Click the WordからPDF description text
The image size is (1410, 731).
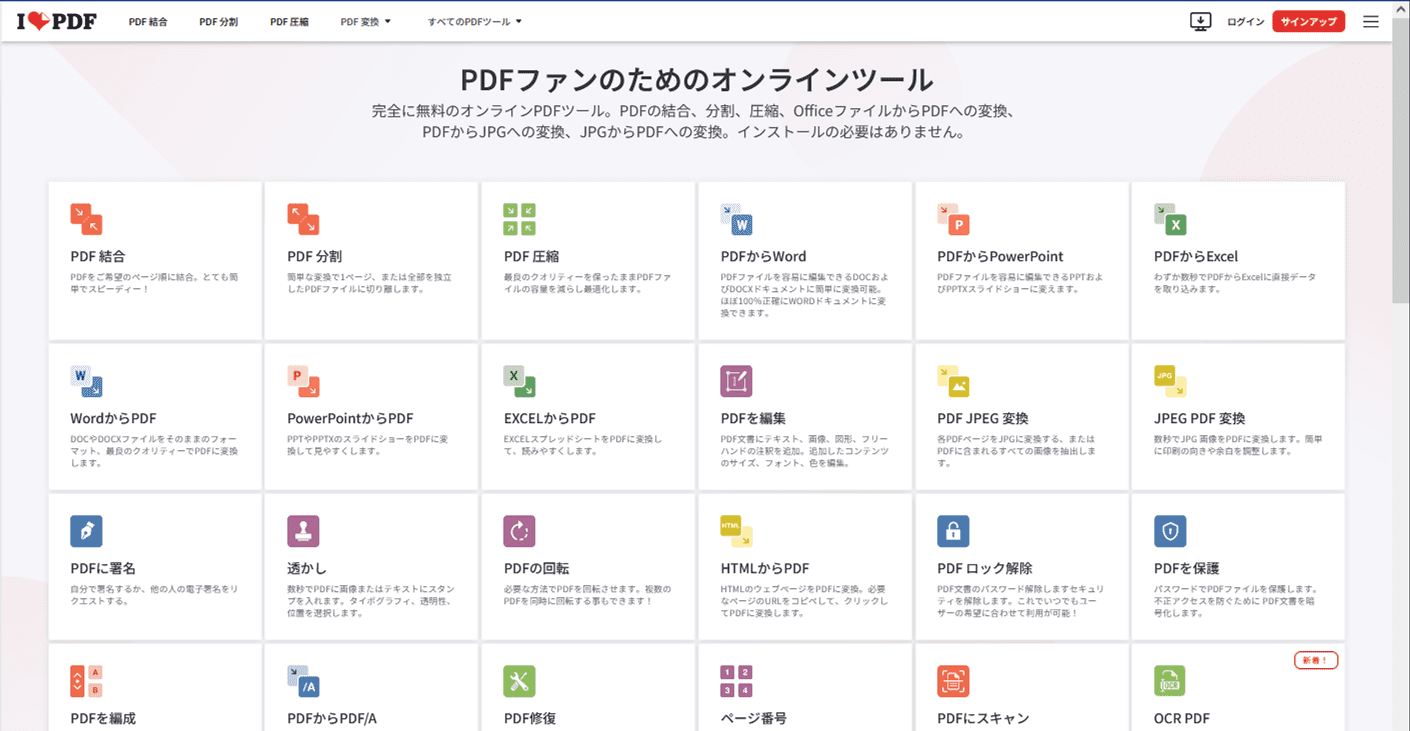point(154,451)
